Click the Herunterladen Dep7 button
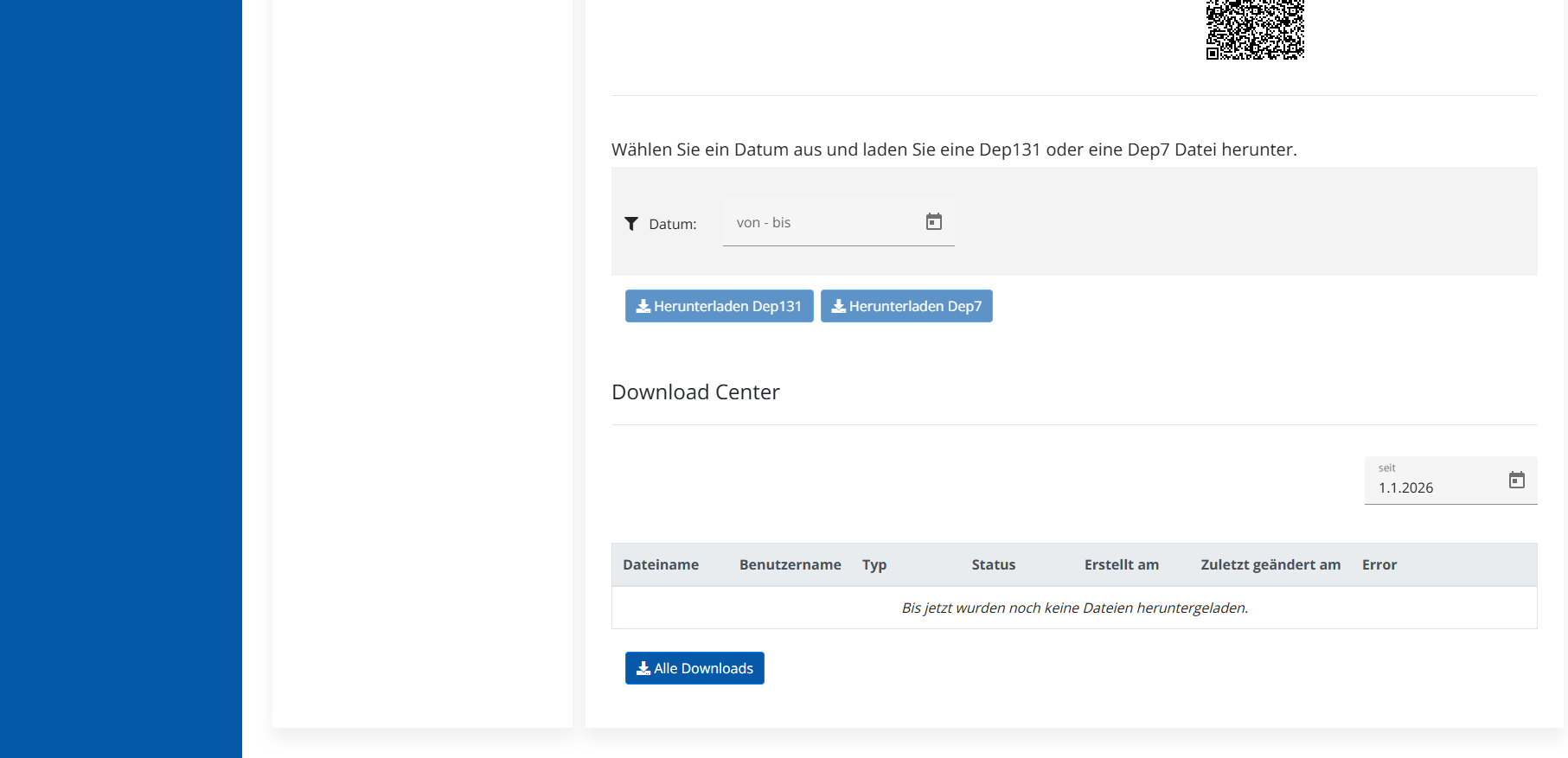Image resolution: width=1568 pixels, height=758 pixels. click(906, 306)
